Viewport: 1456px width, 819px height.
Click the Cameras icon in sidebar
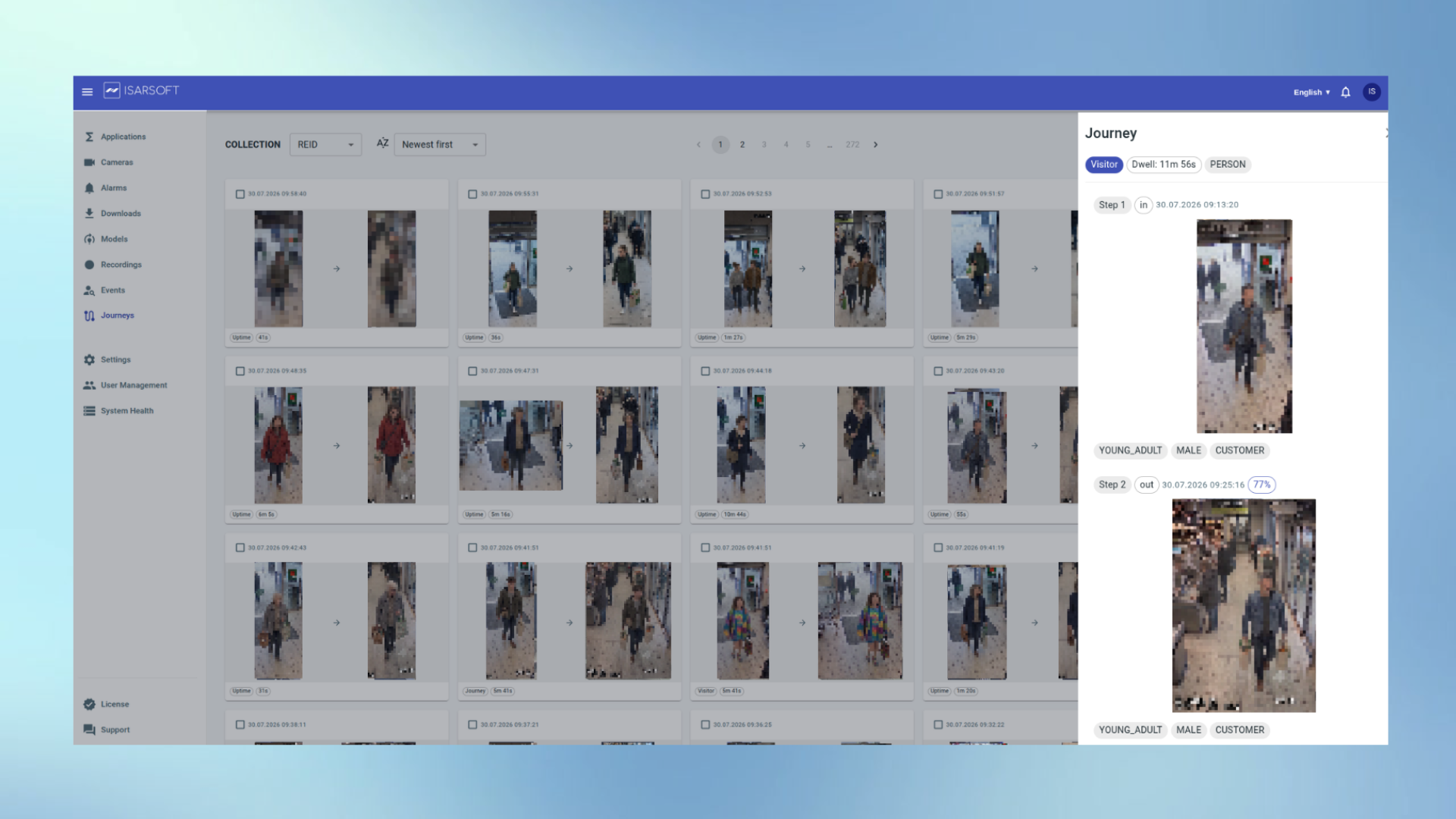[x=89, y=162]
